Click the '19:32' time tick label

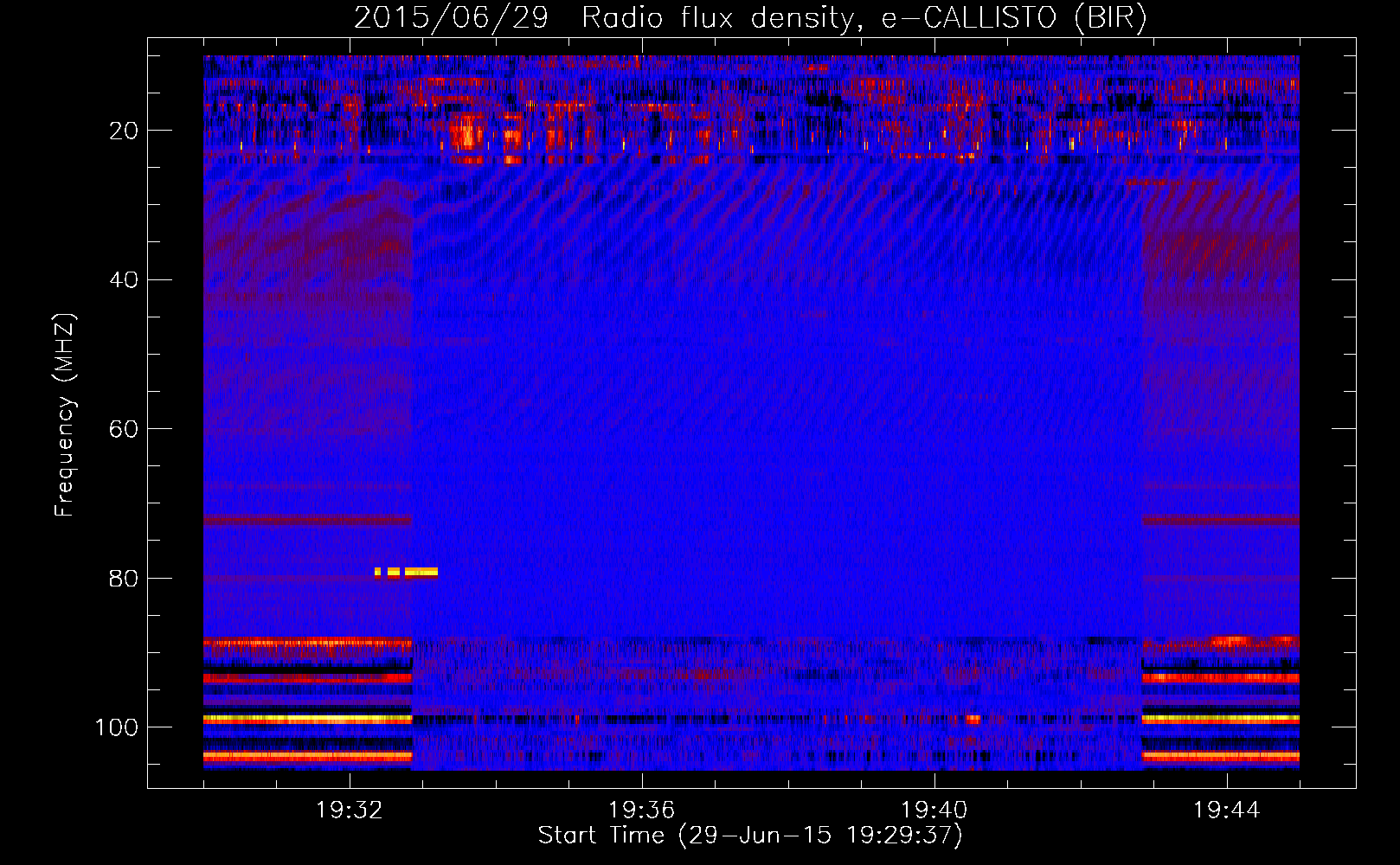pos(350,811)
